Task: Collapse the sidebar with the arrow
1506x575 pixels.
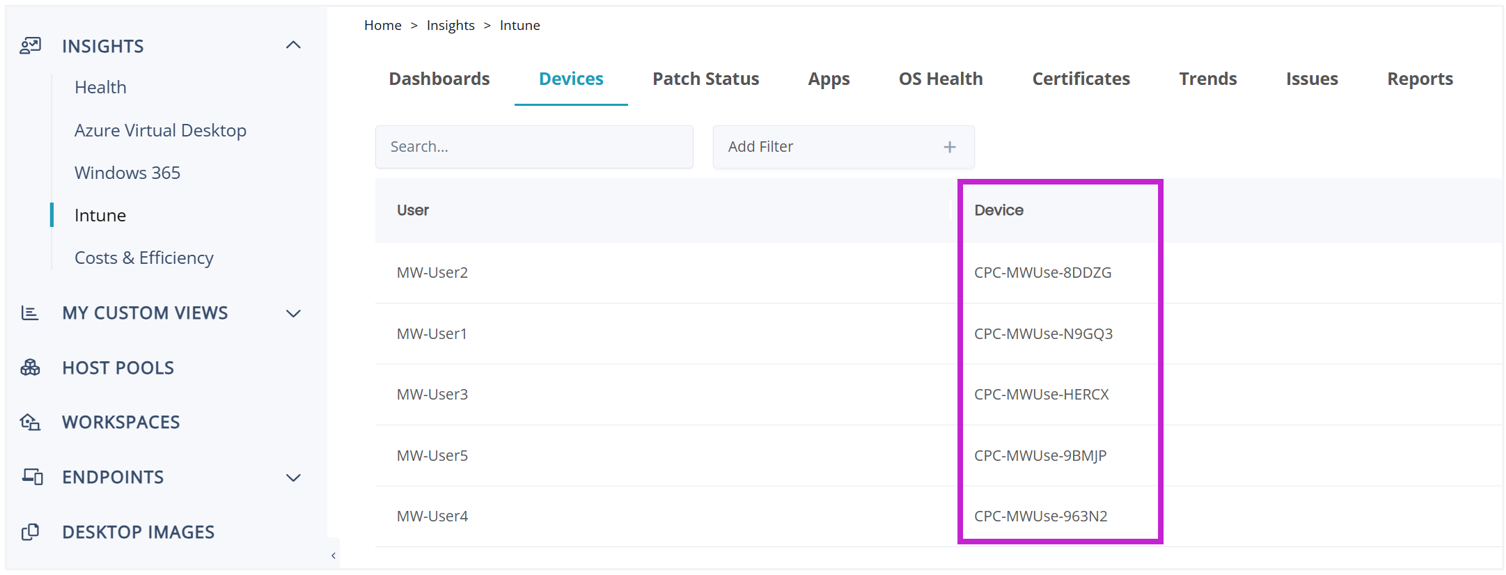Action: [x=333, y=556]
